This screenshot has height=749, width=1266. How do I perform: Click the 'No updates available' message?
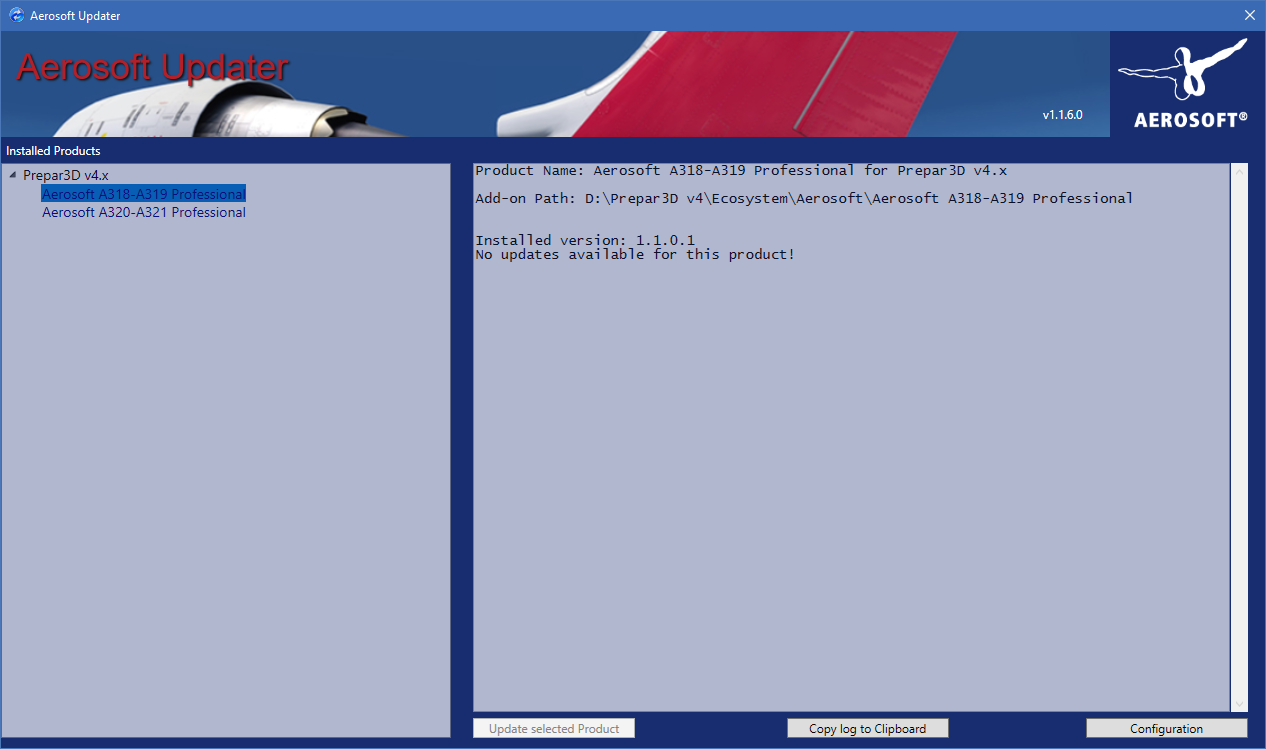635,255
